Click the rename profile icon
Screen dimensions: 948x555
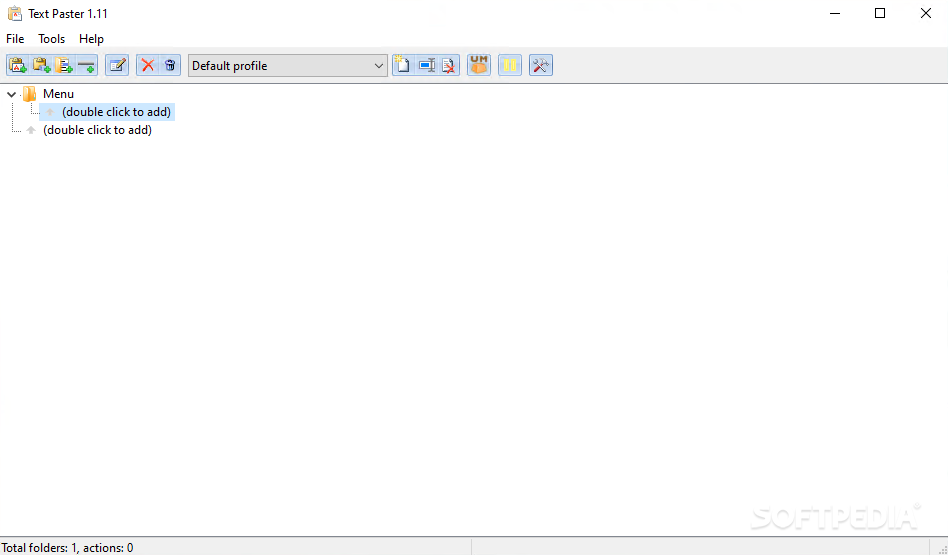tap(426, 65)
